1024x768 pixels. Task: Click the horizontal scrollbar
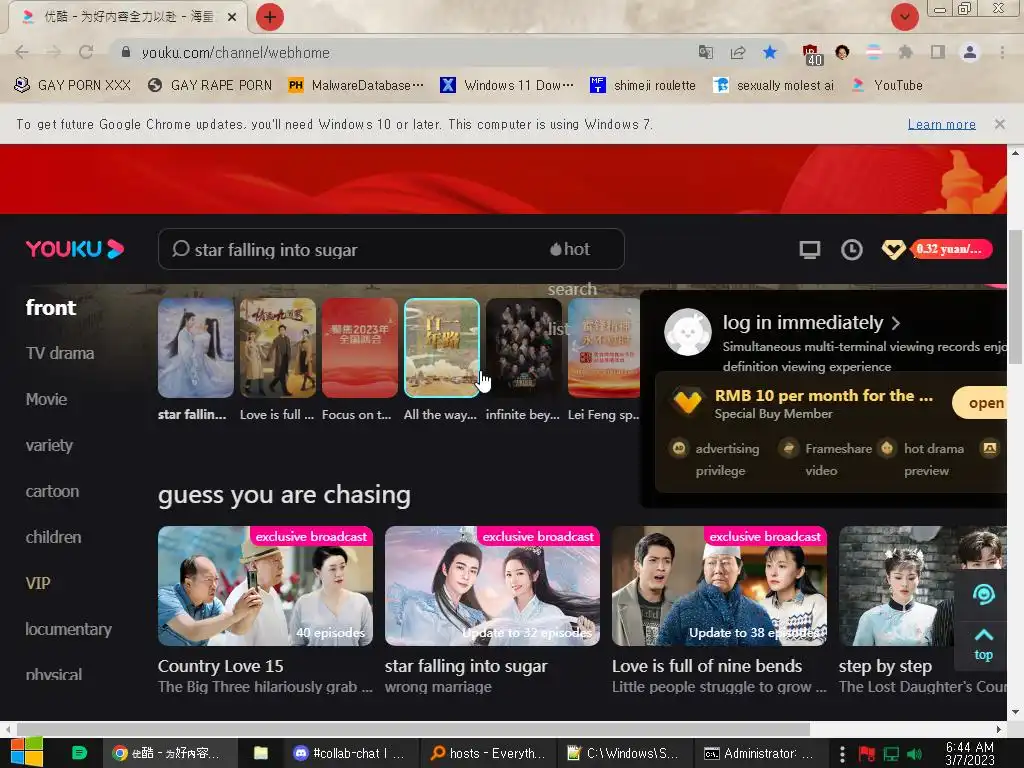coord(413,729)
